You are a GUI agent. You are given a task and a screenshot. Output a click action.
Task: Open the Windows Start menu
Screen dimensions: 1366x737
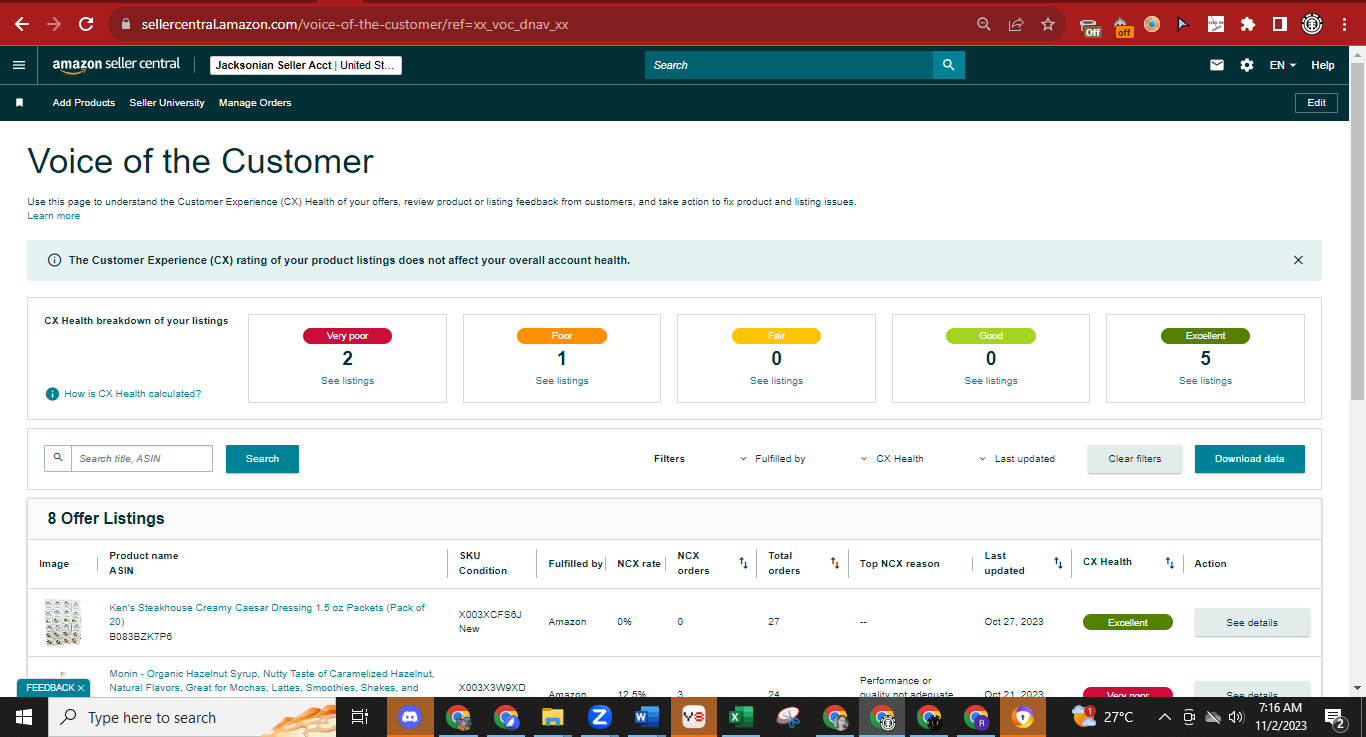[x=22, y=717]
